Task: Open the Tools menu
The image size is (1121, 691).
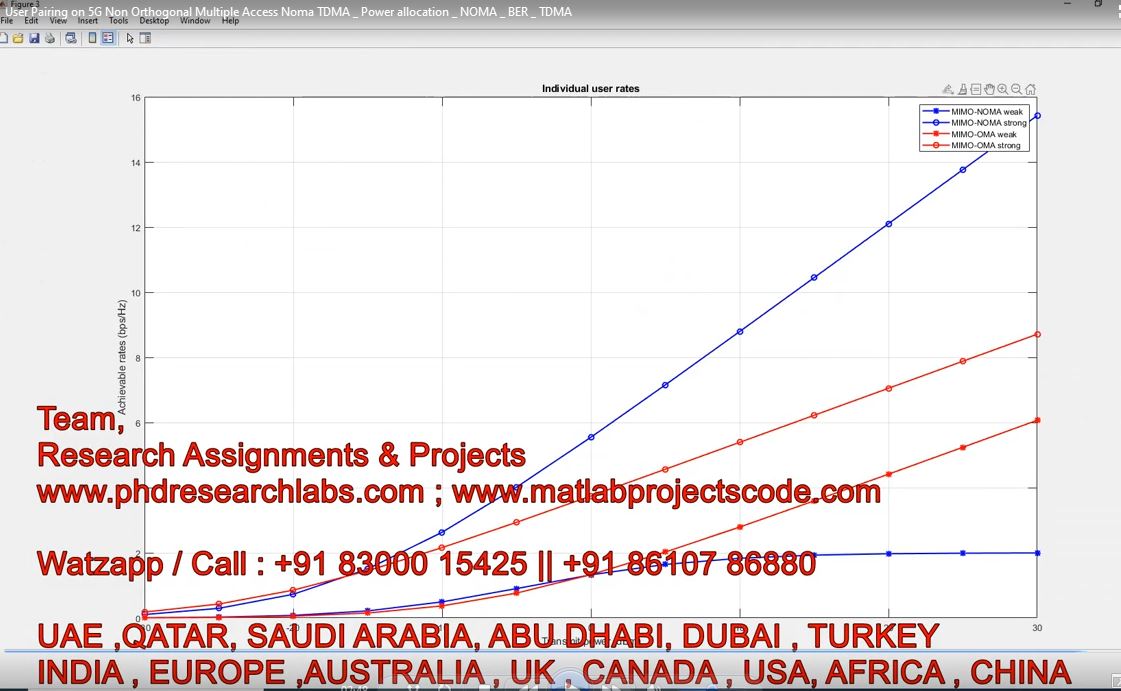Action: coord(119,21)
